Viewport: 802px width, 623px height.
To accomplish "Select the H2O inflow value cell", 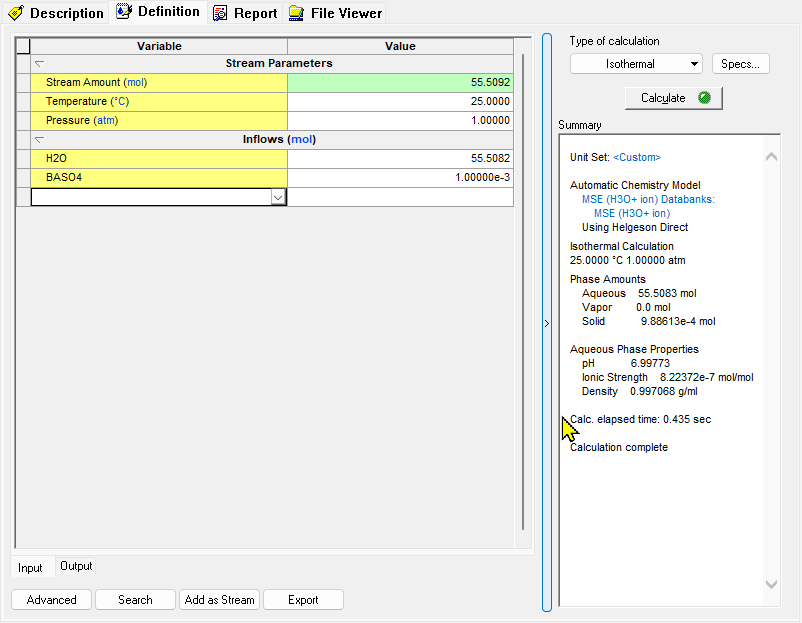I will (400, 159).
